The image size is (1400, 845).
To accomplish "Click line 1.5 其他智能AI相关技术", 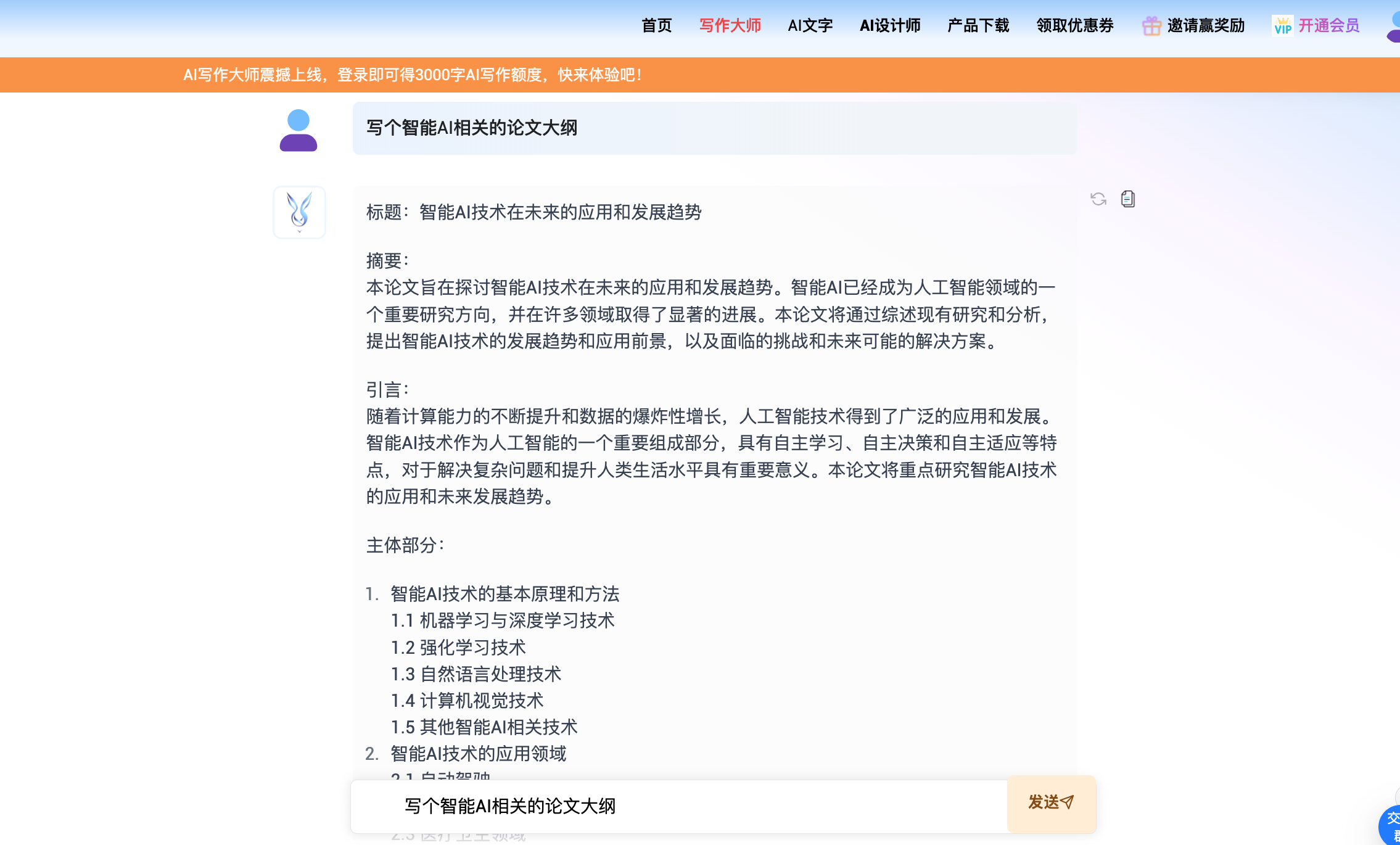I will [x=484, y=727].
